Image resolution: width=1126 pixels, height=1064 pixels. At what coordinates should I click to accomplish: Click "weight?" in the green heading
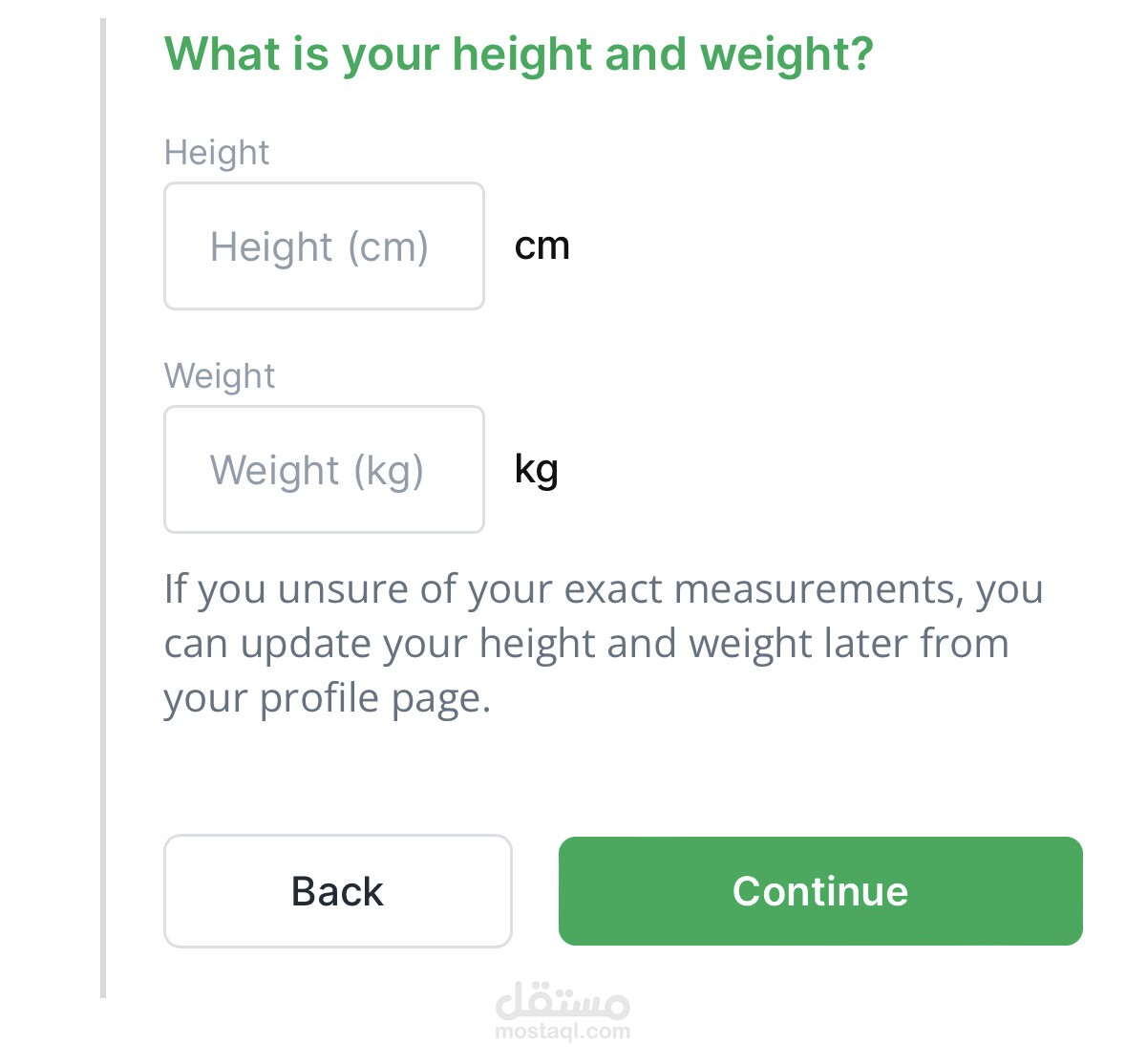tap(787, 53)
